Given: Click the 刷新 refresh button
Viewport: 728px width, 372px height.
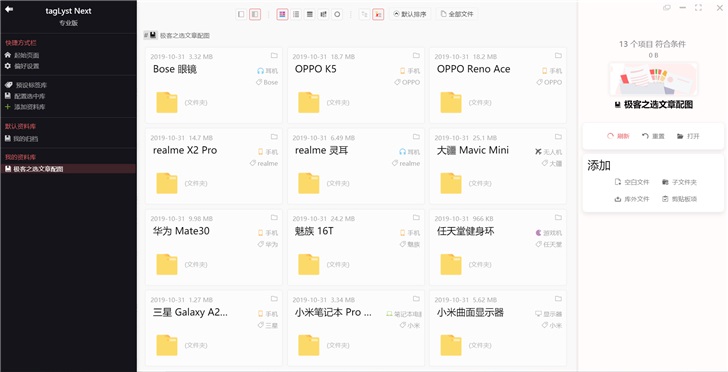Looking at the screenshot, I should 618,136.
